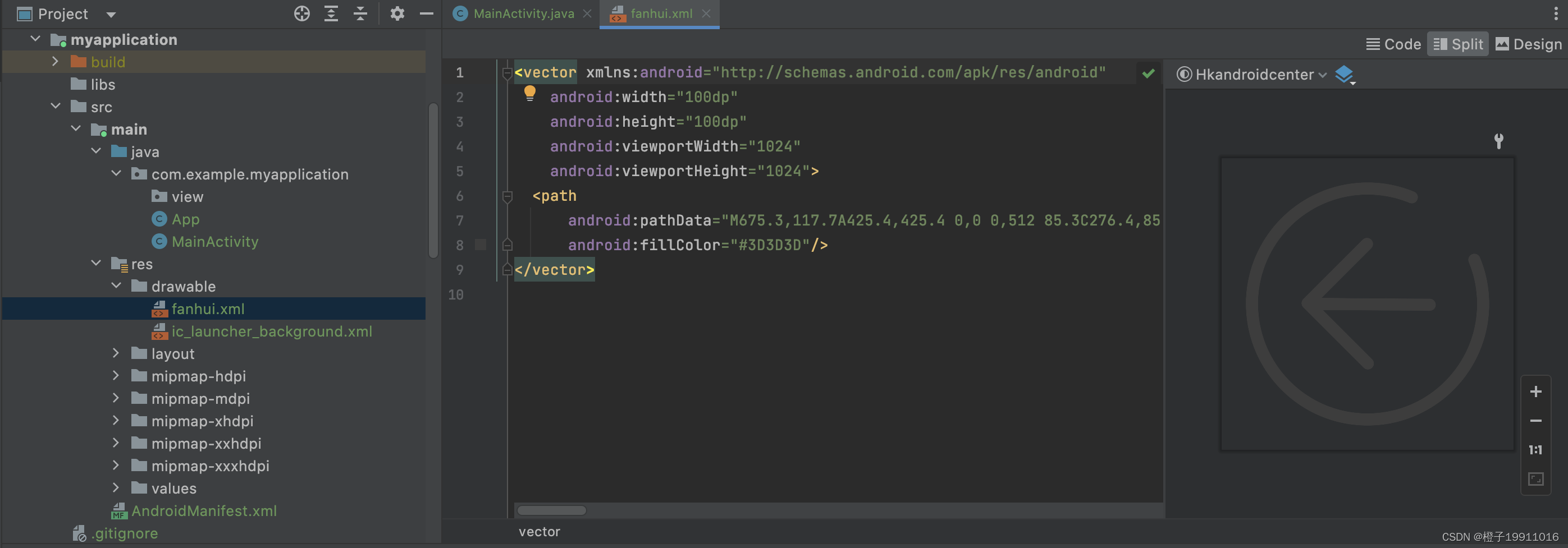Click the layers icon in preview toolbar

1345,75
